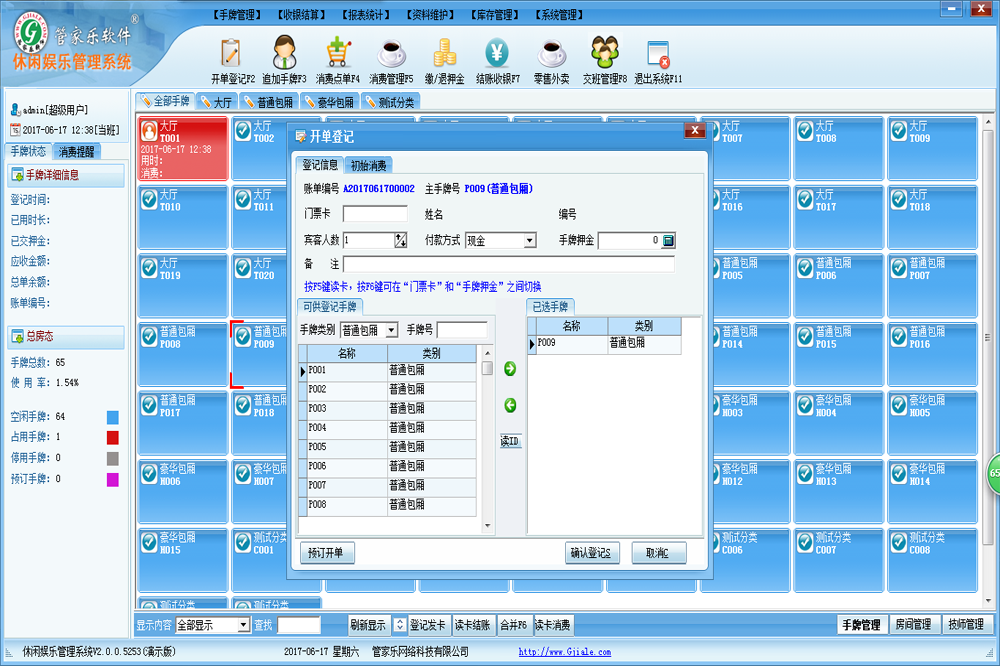Click the 退出系统F11 icon
The height and width of the screenshot is (666, 1000).
tap(658, 61)
